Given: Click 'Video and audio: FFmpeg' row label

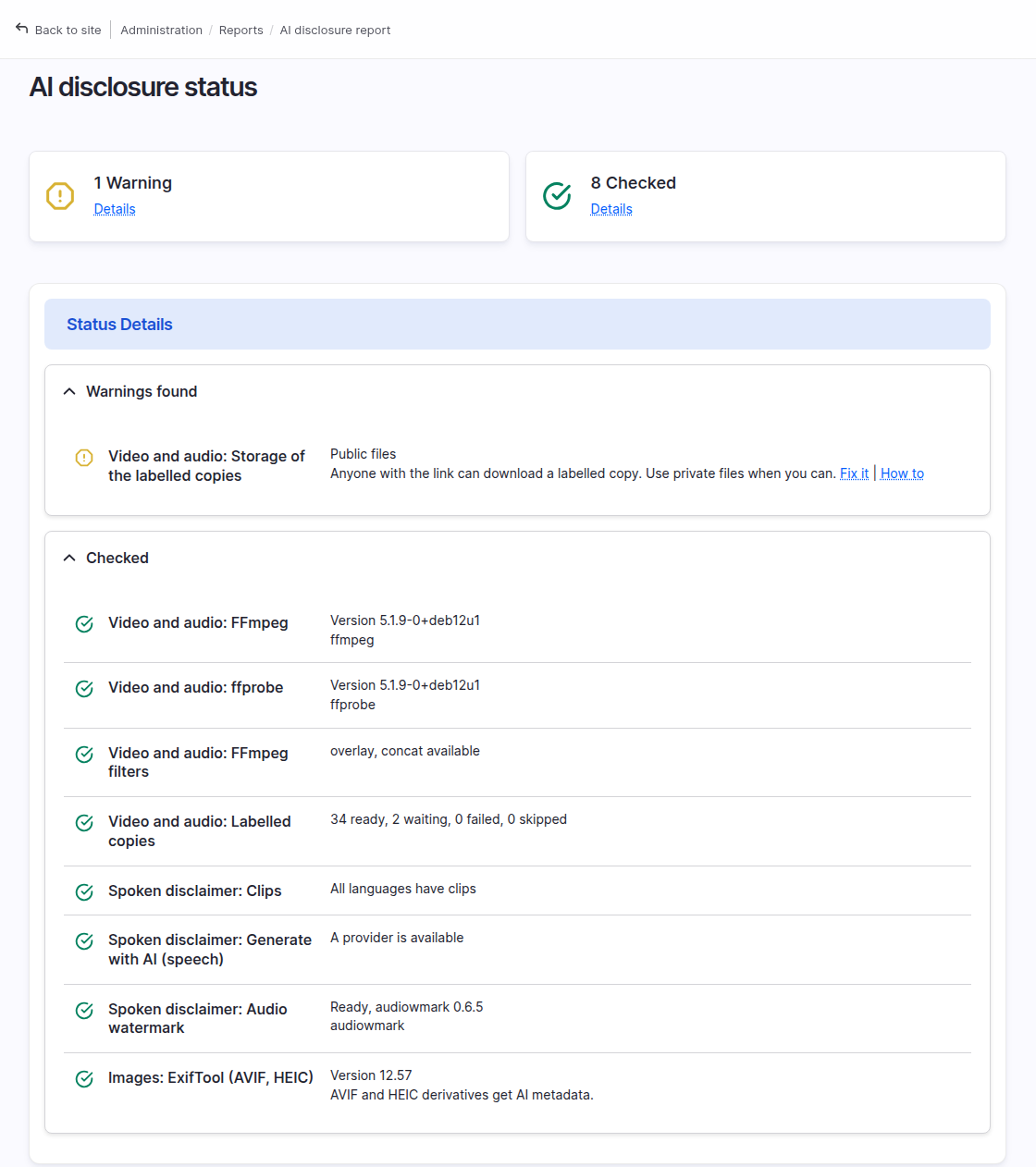Looking at the screenshot, I should [198, 623].
